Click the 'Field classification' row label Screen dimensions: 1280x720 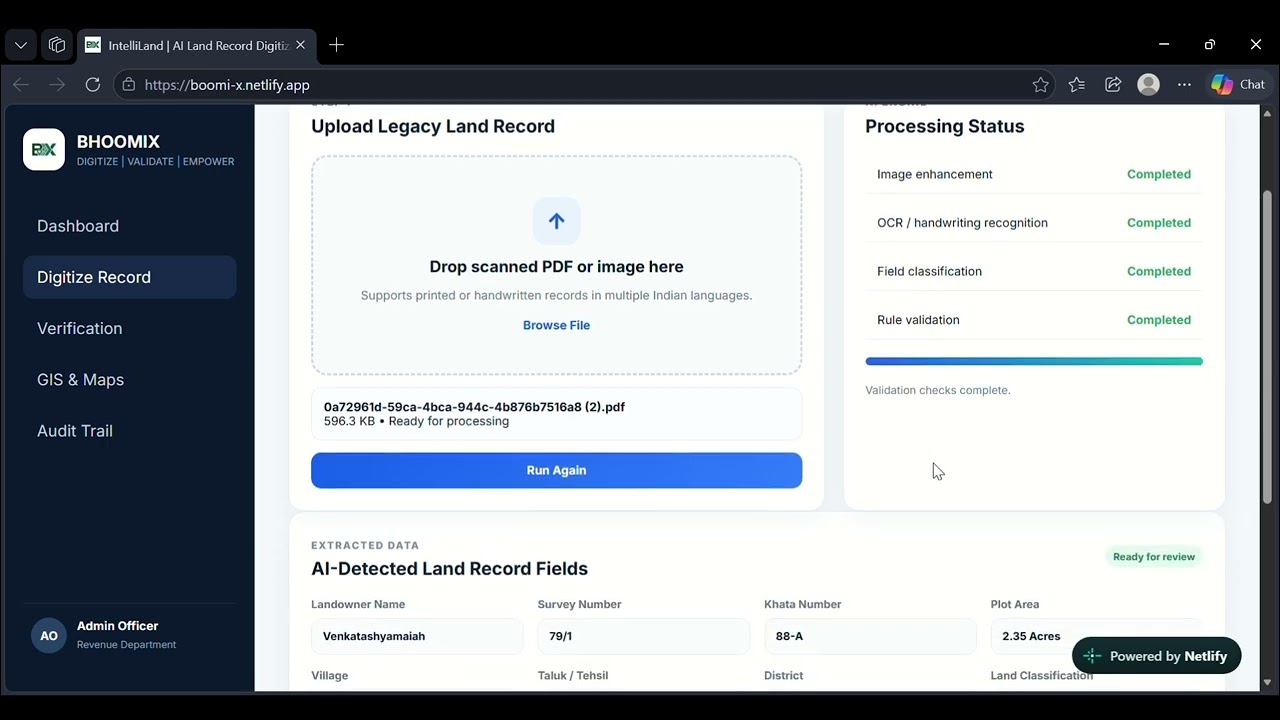pos(930,271)
